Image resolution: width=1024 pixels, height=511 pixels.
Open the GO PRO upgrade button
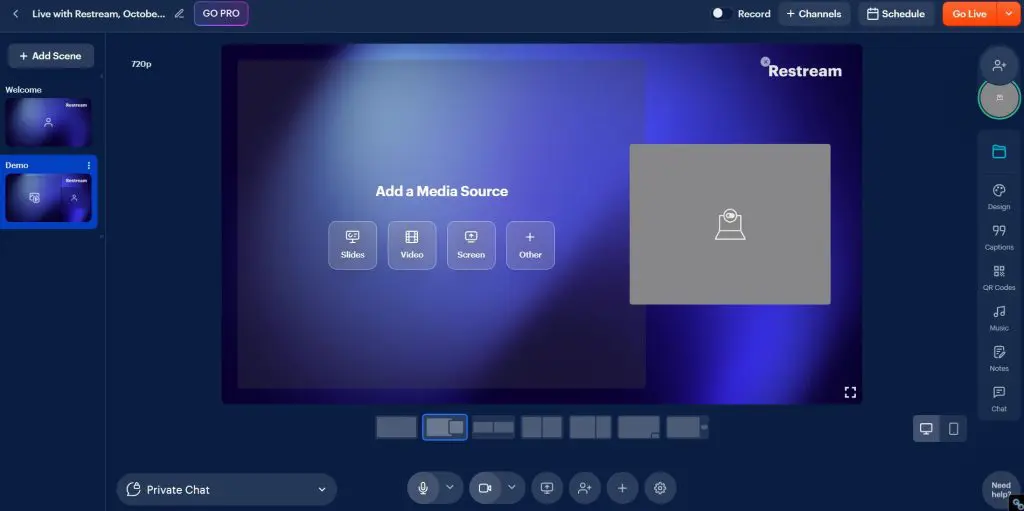point(221,14)
